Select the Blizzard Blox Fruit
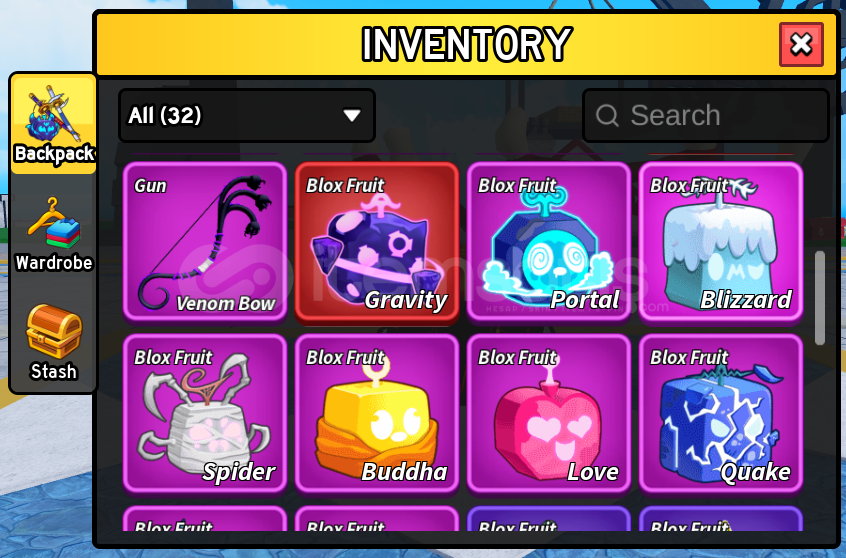The image size is (846, 558). coord(721,242)
